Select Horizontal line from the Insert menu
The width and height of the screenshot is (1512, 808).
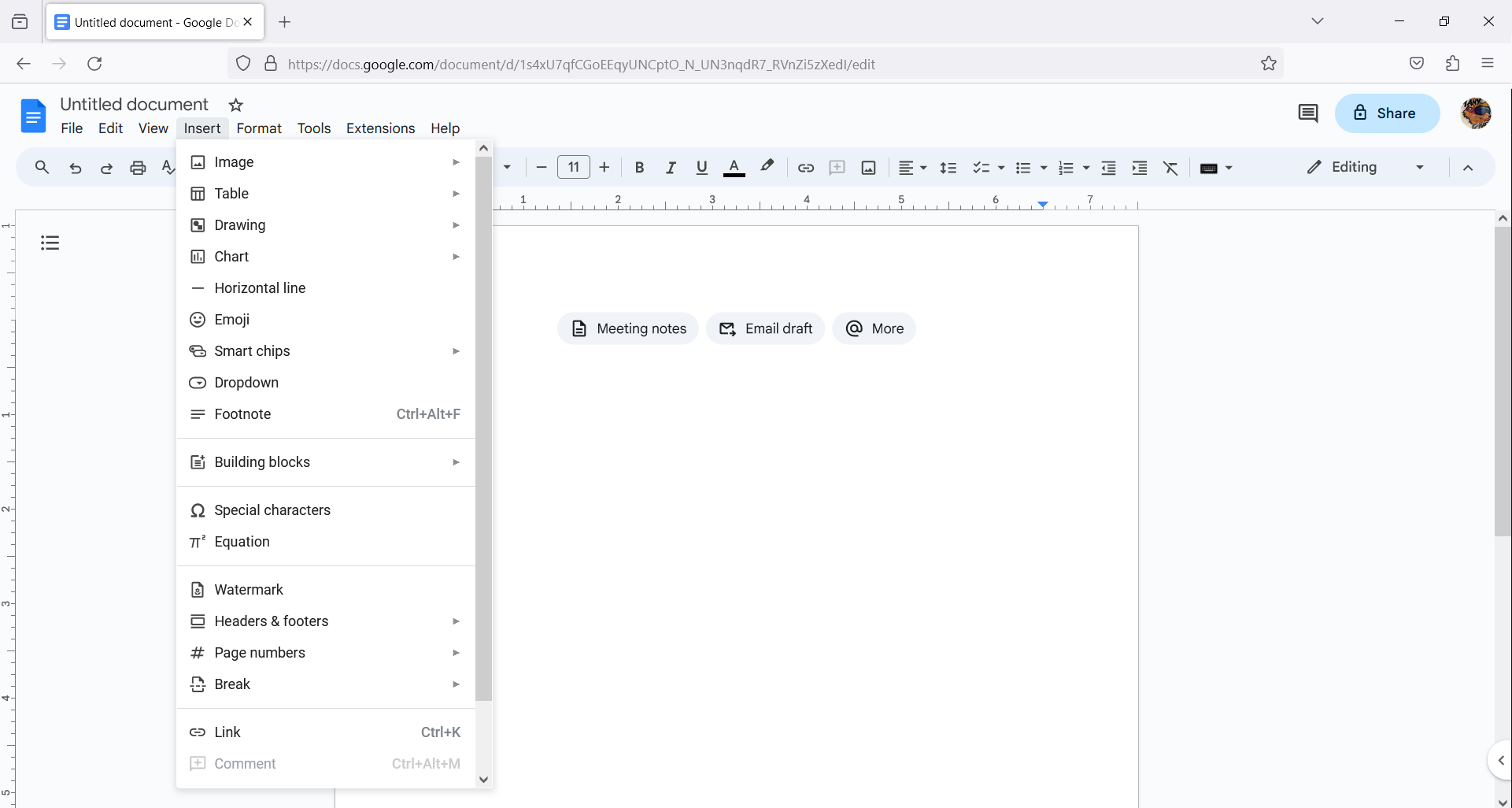260,287
